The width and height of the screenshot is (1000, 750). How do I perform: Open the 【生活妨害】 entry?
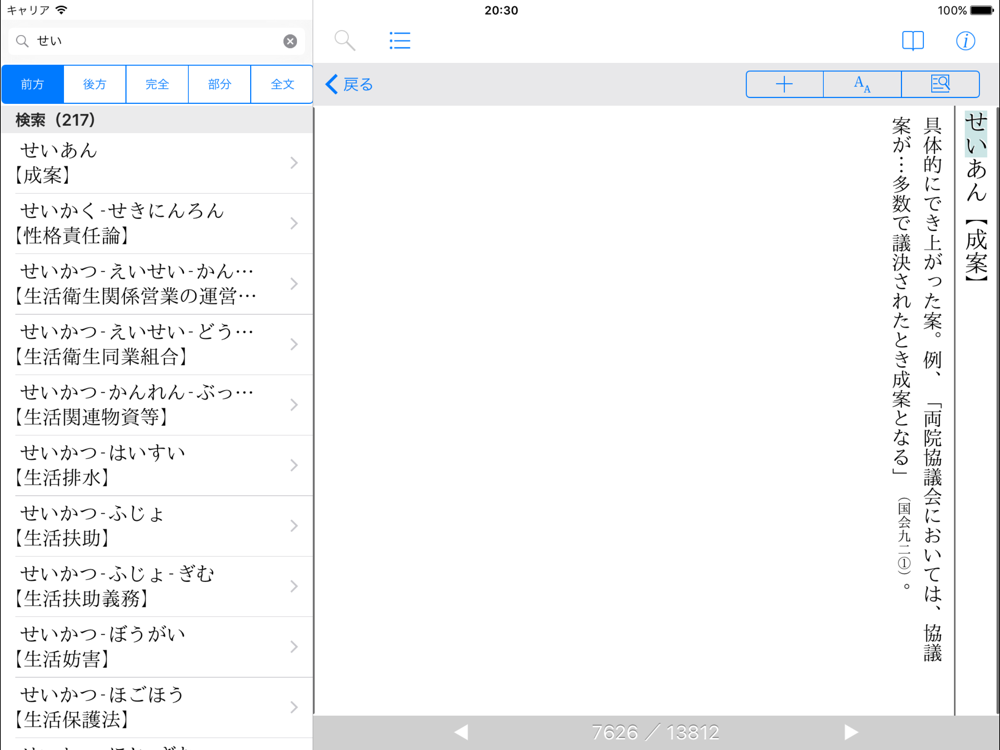click(x=157, y=647)
